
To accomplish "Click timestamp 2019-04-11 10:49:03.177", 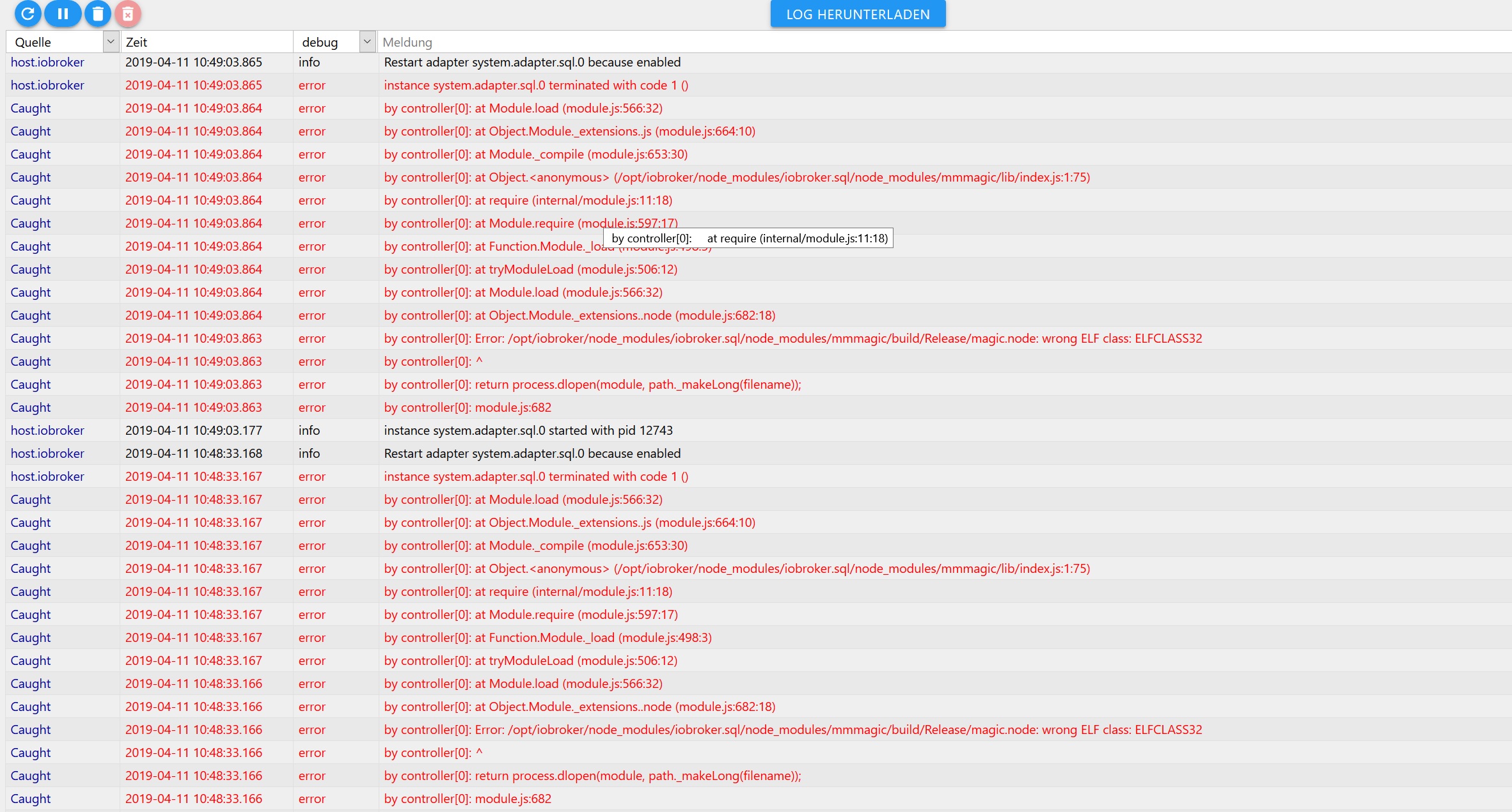I will 193,430.
